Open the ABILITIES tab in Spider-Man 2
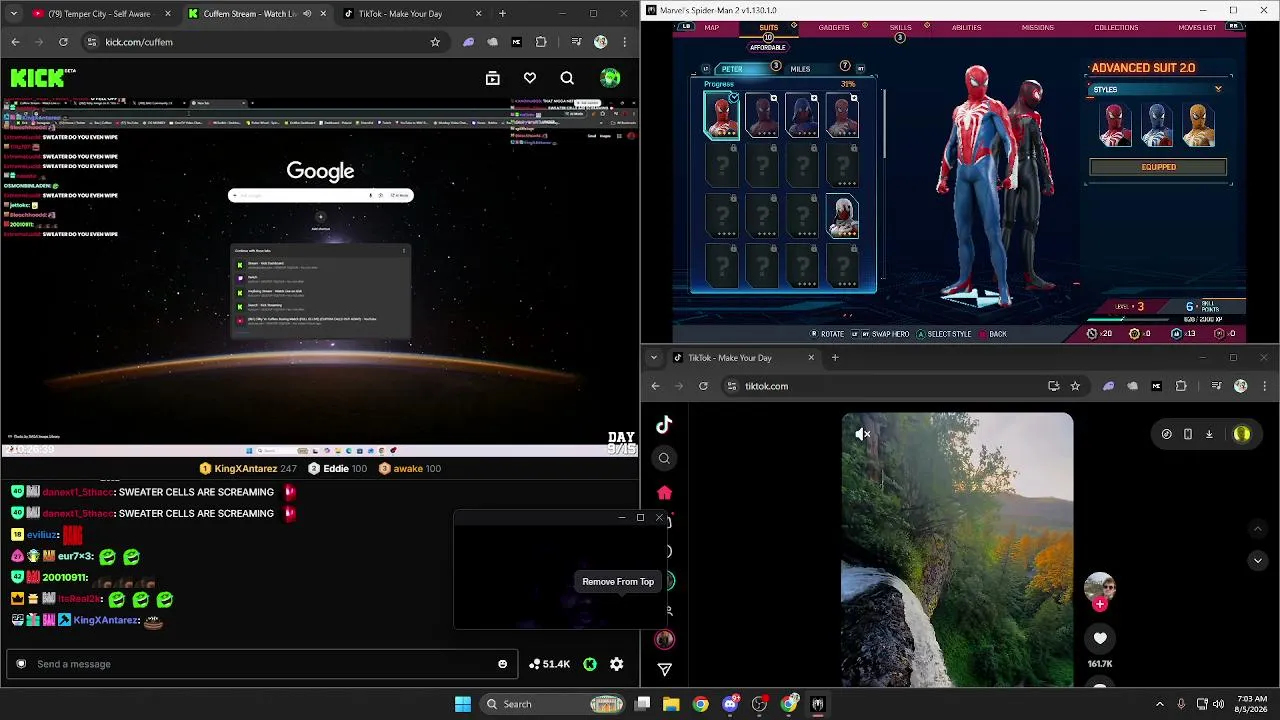The width and height of the screenshot is (1280, 720). 966,27
